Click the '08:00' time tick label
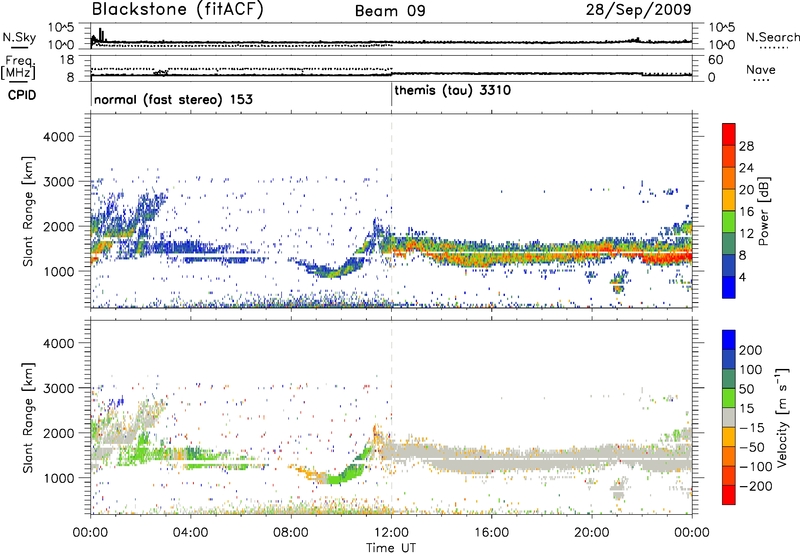The width and height of the screenshot is (800, 554). pos(291,533)
